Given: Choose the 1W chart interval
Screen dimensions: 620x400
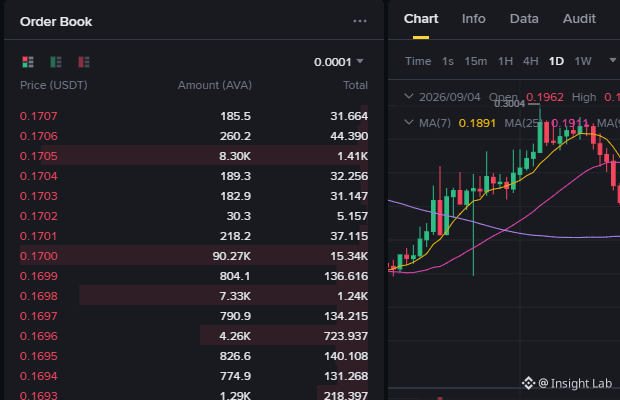Looking at the screenshot, I should (582, 61).
